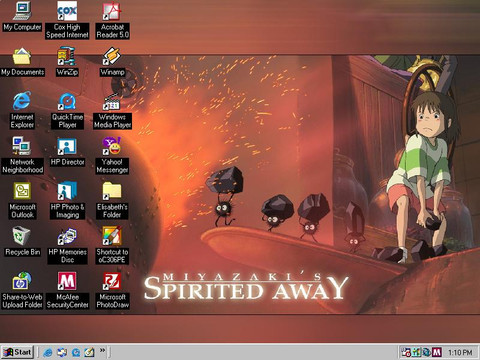Click the fourth Quick Launch icon
Image resolution: width=480 pixels, height=360 pixels.
89,352
